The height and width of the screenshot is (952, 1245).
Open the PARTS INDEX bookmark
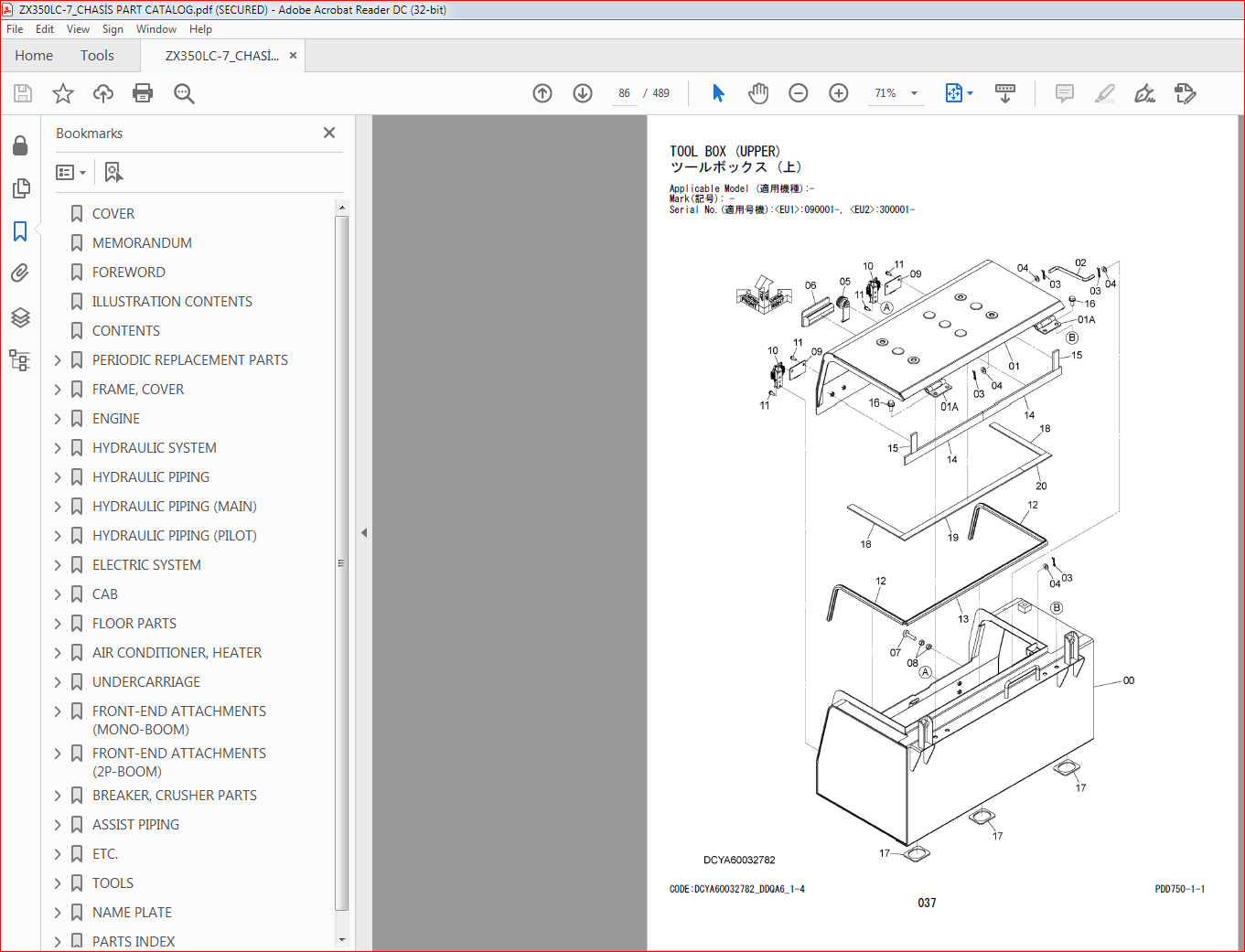(134, 942)
